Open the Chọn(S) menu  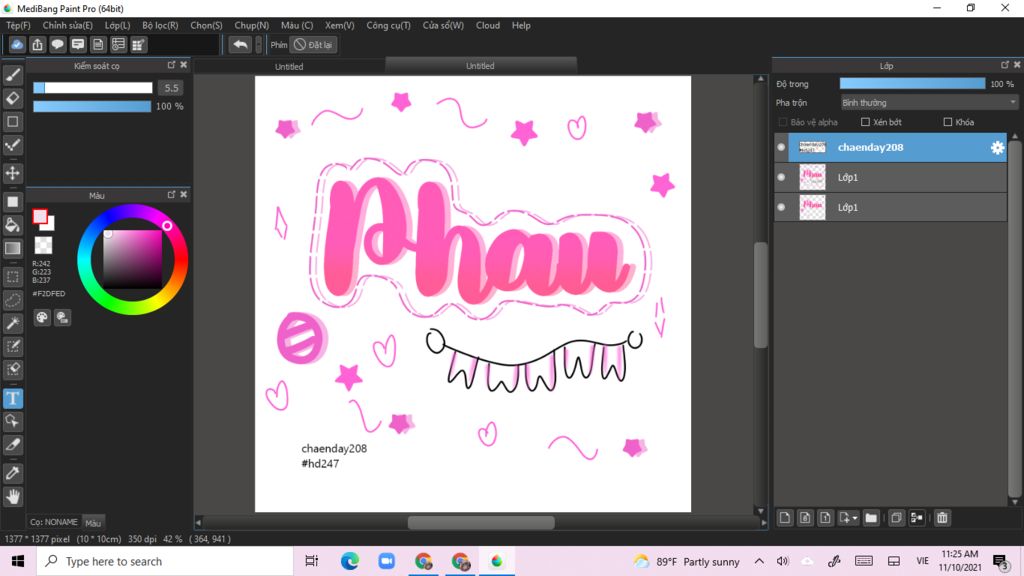[x=206, y=25]
